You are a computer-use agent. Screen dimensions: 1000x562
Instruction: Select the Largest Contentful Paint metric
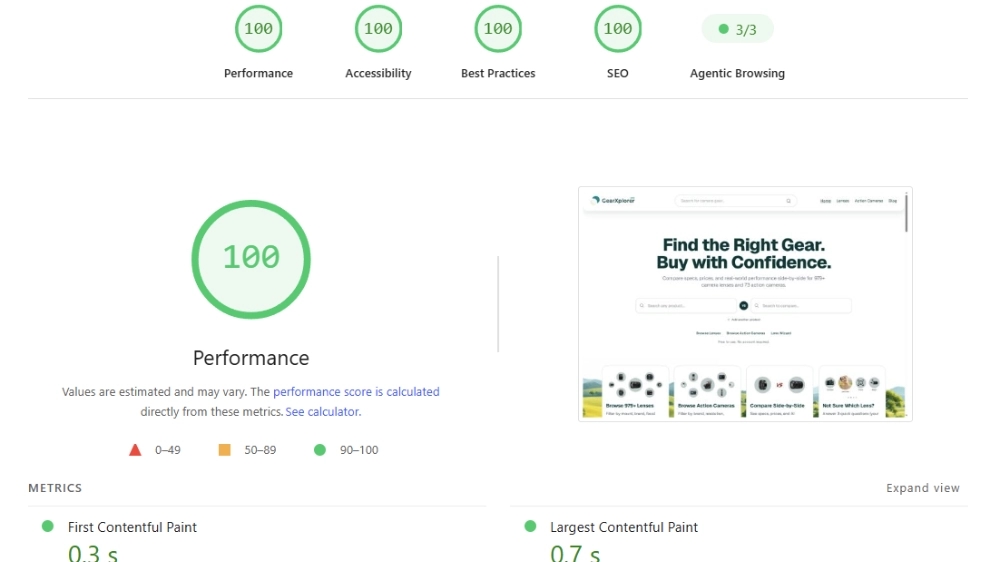[624, 528]
